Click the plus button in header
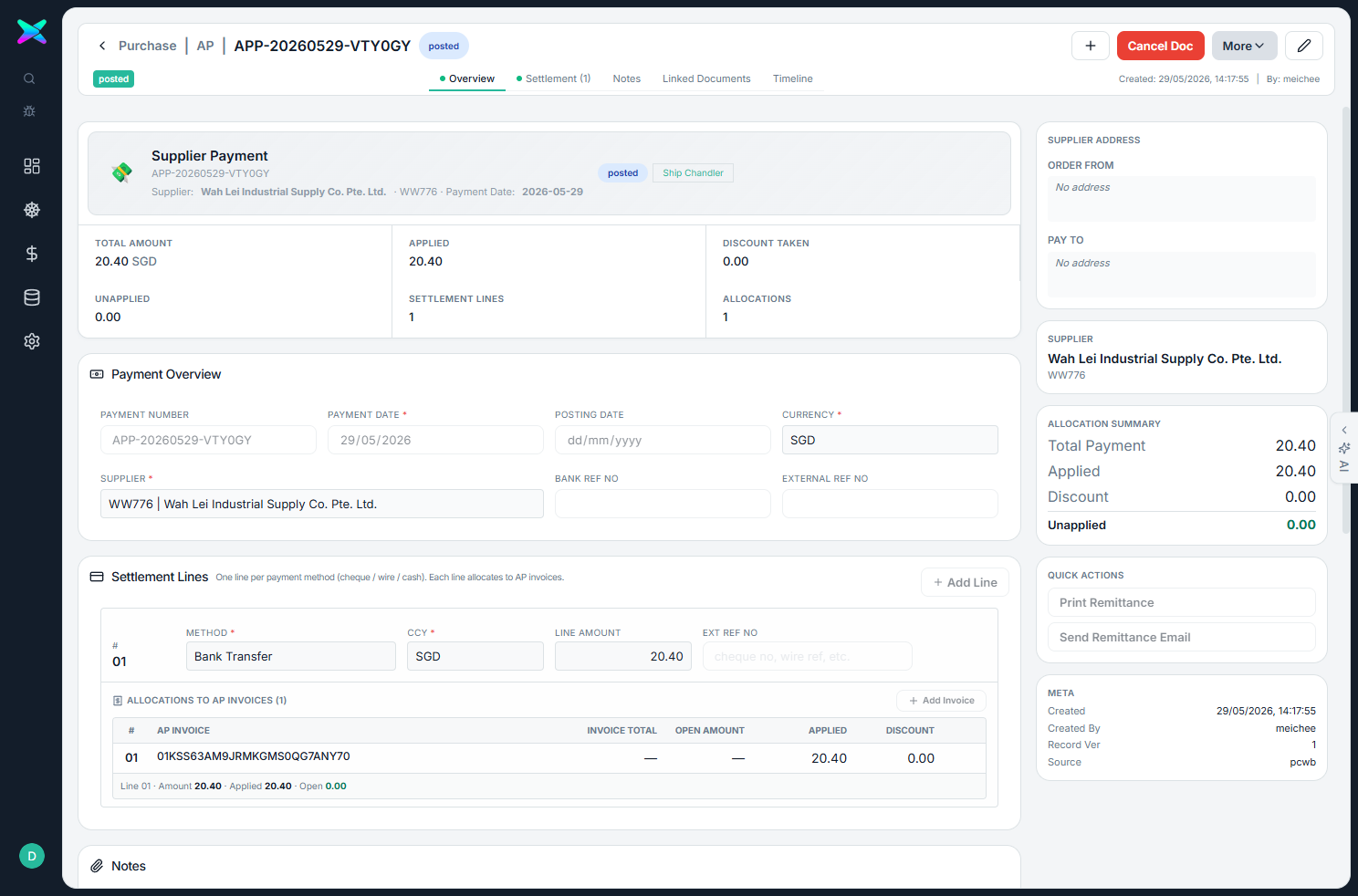This screenshot has height=896, width=1358. (x=1091, y=46)
